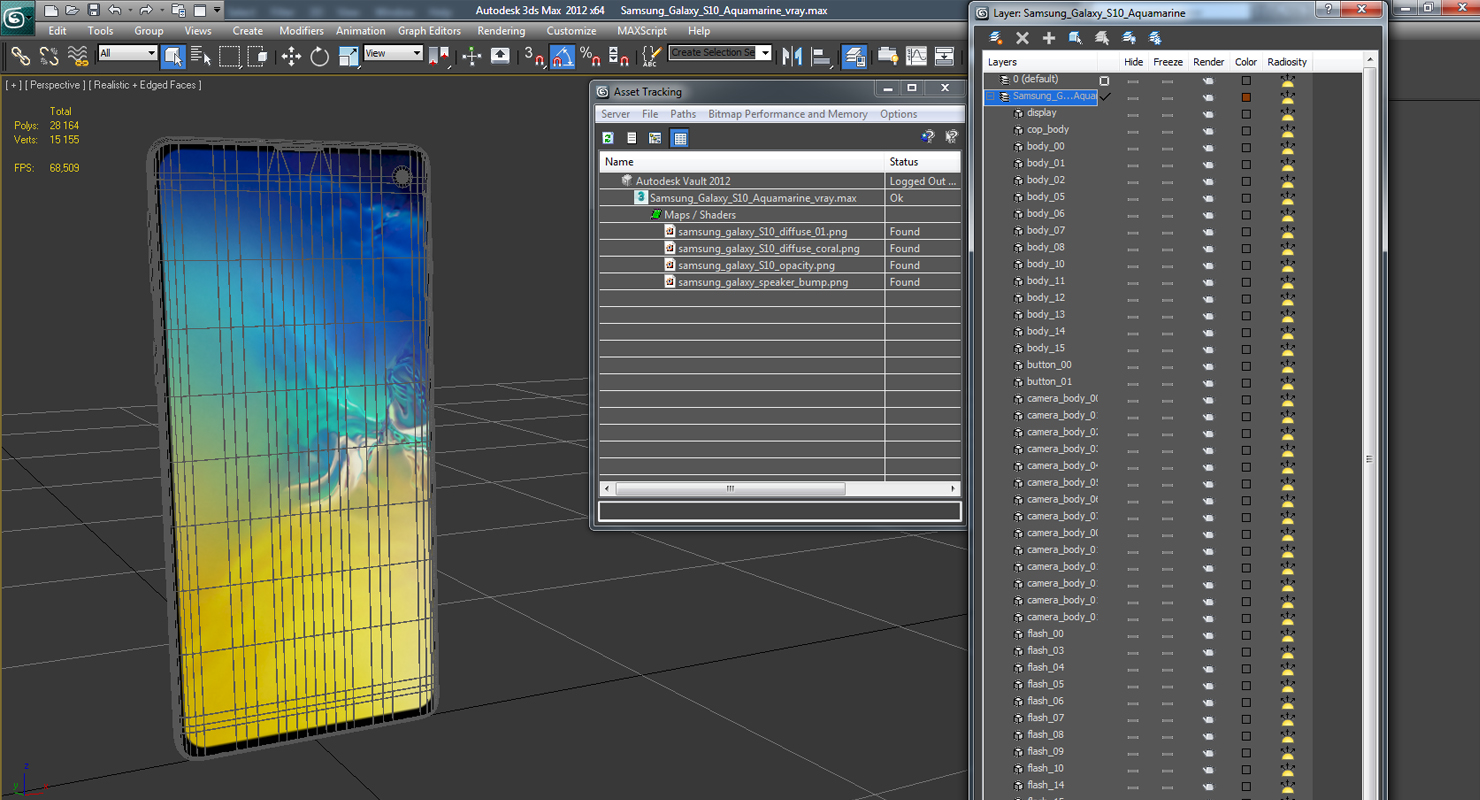Image resolution: width=1480 pixels, height=800 pixels.
Task: Open Select by Name tool
Action: [x=201, y=56]
